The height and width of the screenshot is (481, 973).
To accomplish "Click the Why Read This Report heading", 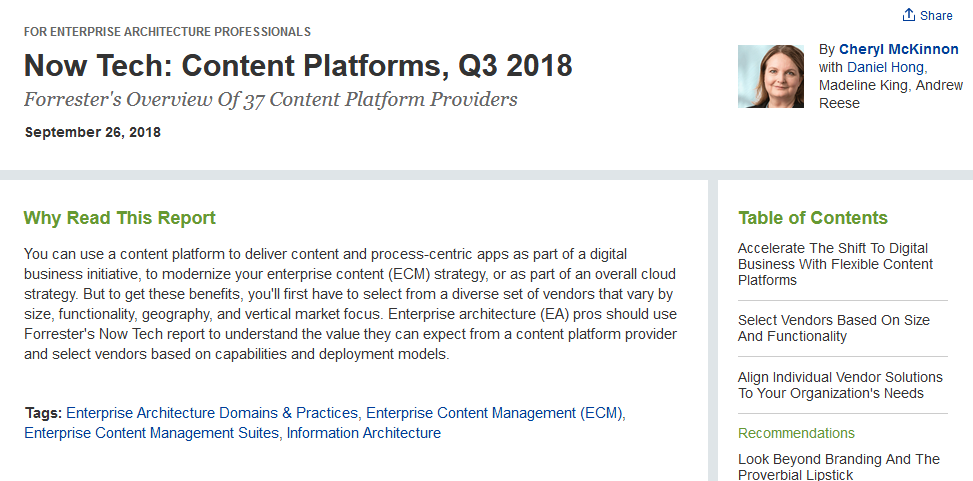I will click(120, 218).
